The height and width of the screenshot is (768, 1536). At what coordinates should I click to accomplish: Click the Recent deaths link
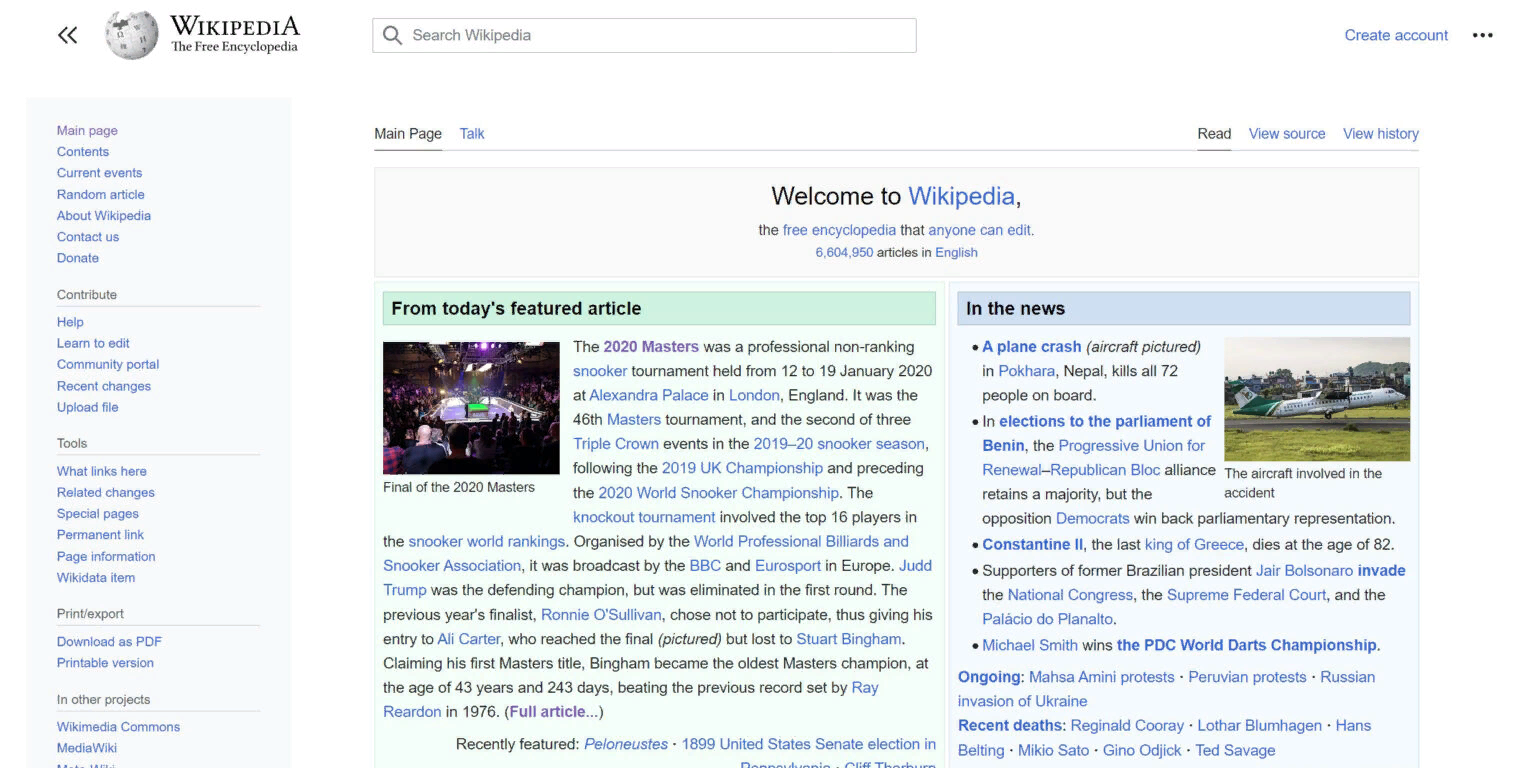1010,725
